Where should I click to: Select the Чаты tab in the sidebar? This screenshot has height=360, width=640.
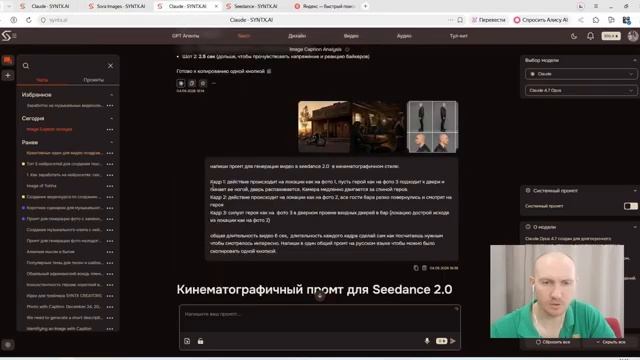tap(42, 80)
